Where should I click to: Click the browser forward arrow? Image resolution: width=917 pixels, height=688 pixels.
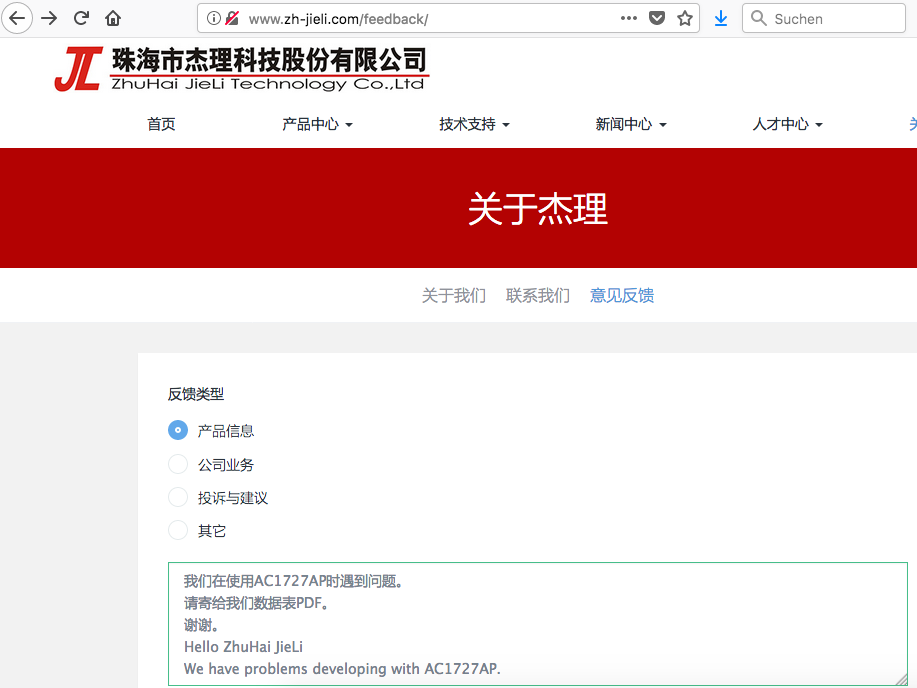(x=49, y=18)
